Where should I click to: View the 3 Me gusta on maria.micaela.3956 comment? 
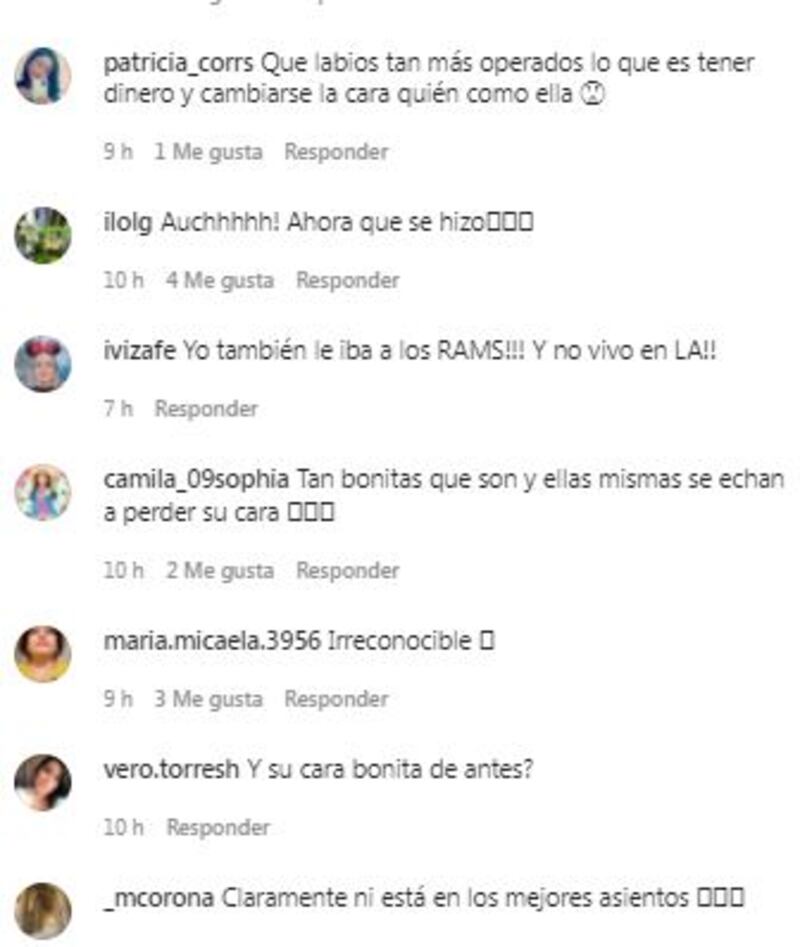208,699
